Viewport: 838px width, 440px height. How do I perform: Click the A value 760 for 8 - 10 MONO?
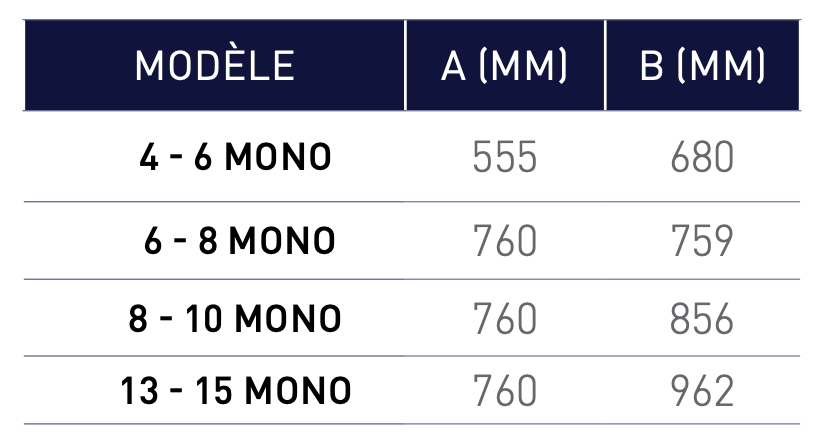504,319
